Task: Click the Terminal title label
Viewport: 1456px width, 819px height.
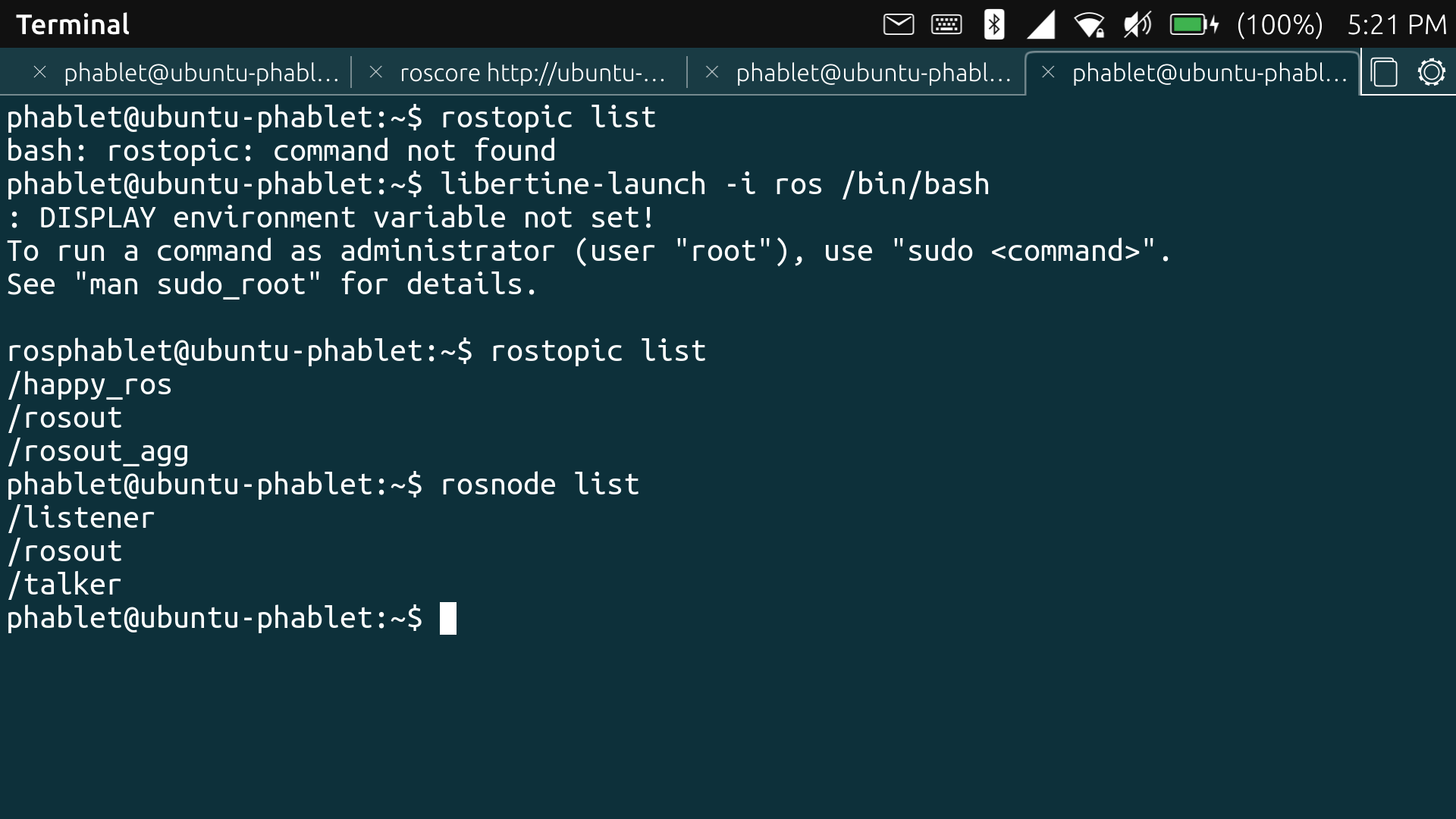Action: (73, 24)
